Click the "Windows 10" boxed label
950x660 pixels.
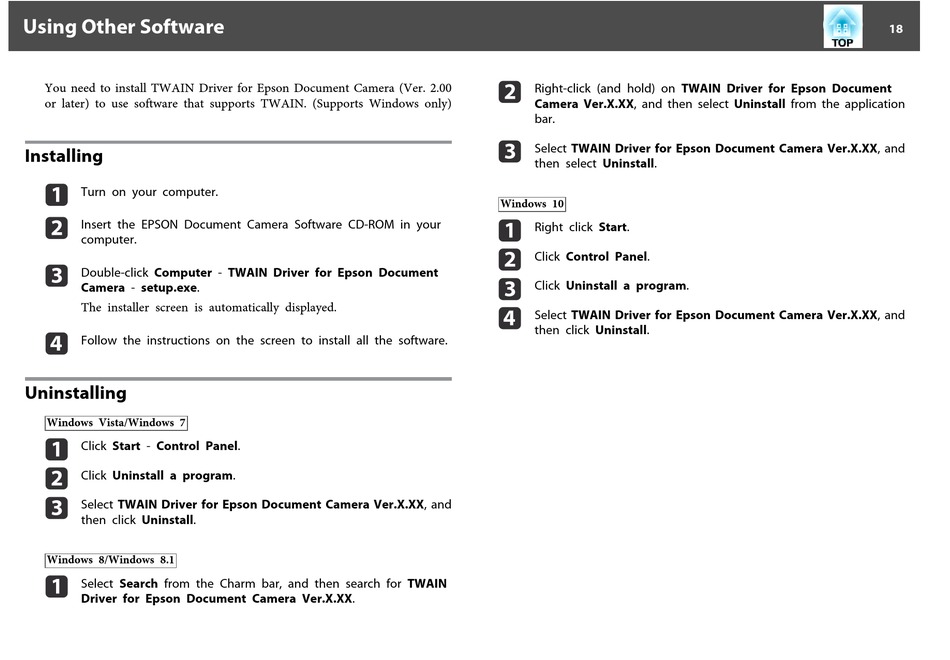point(532,204)
